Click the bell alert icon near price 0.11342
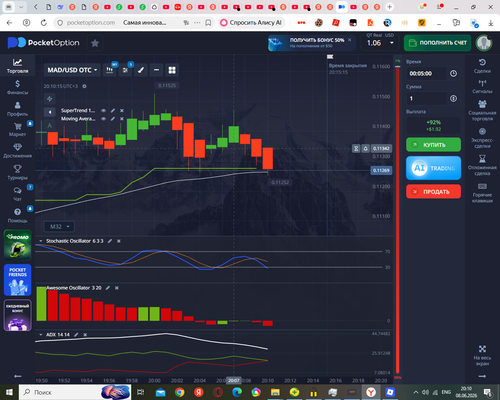Viewport: 500px width, 400px height. (365, 148)
